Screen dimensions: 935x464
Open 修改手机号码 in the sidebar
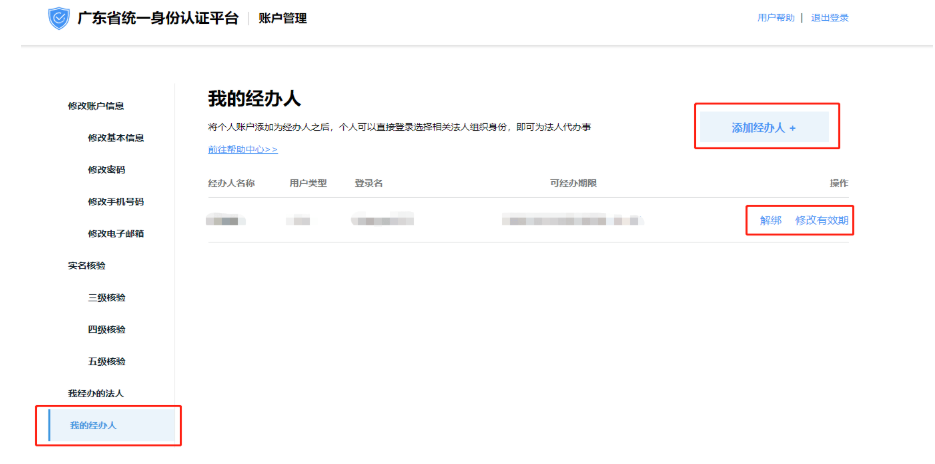(x=116, y=202)
